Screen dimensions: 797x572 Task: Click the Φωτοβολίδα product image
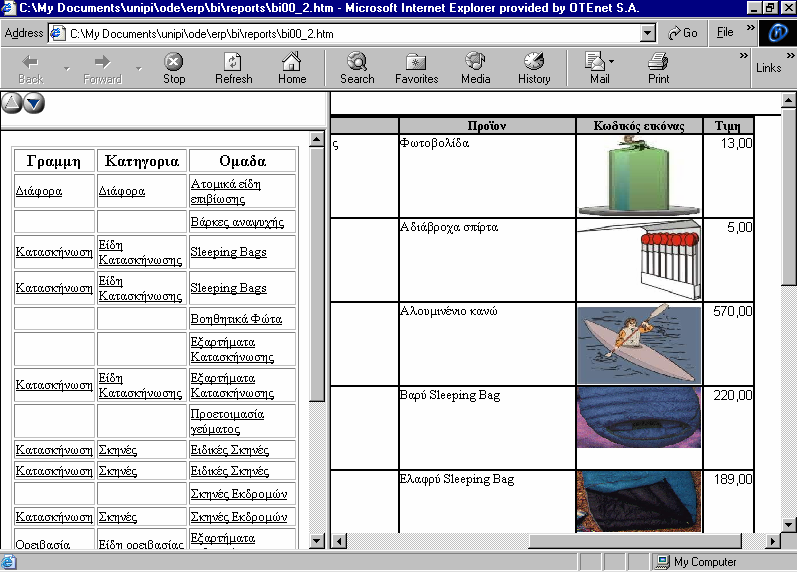click(639, 176)
